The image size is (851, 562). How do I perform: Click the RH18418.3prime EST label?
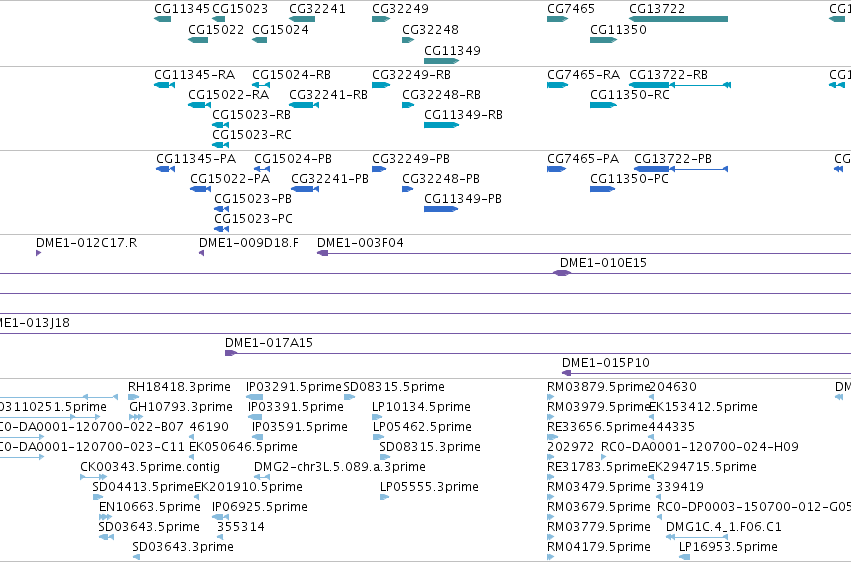[179, 387]
